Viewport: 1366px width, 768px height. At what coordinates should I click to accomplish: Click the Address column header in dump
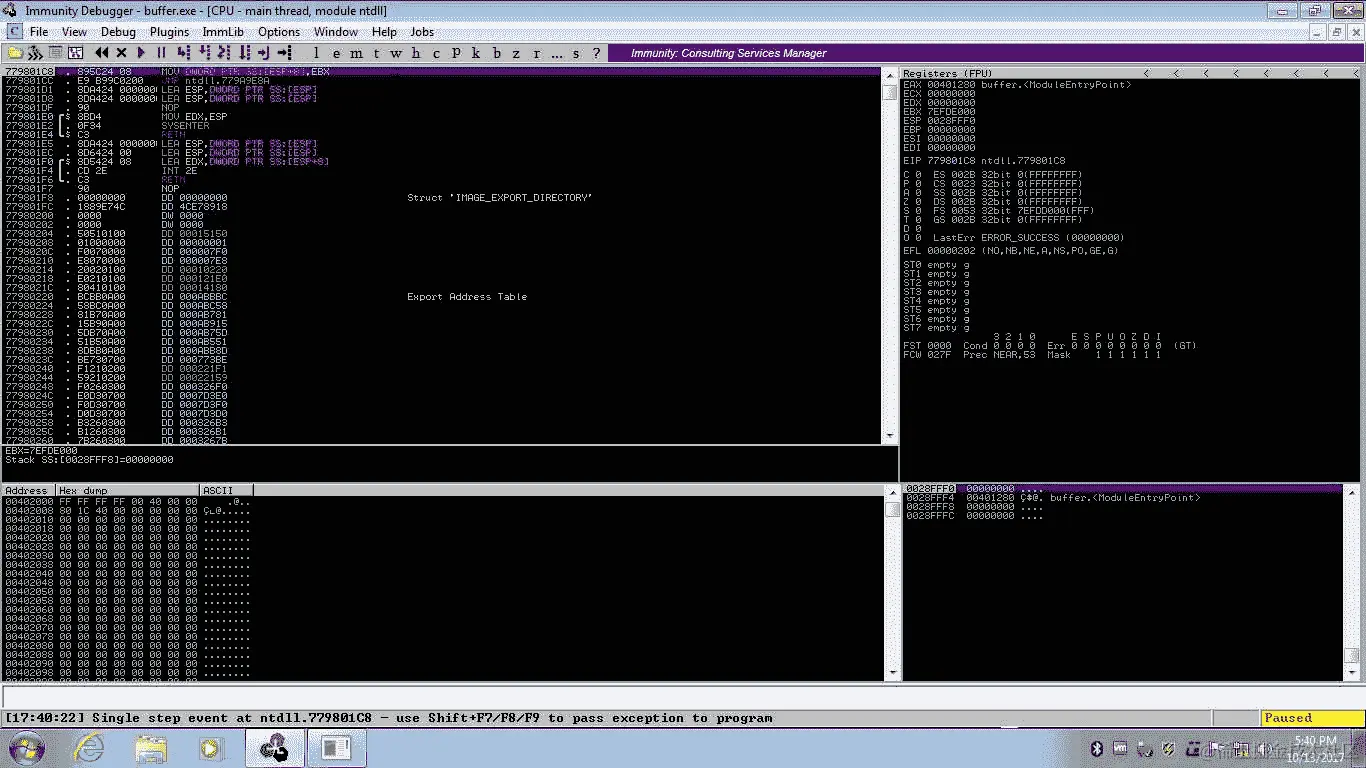point(26,490)
